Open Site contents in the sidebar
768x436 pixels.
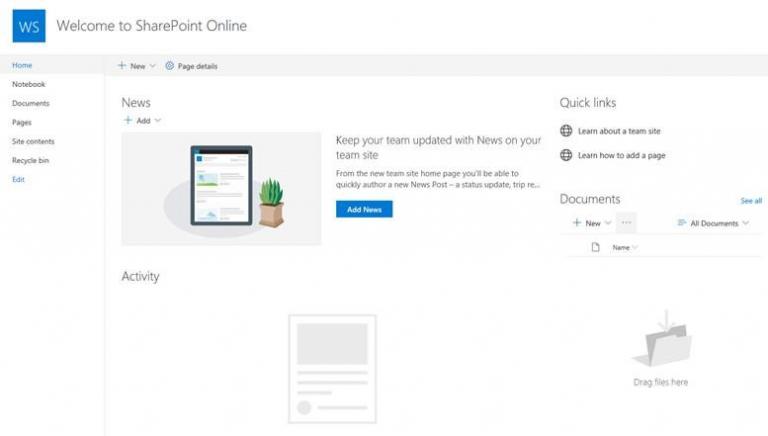pos(33,141)
